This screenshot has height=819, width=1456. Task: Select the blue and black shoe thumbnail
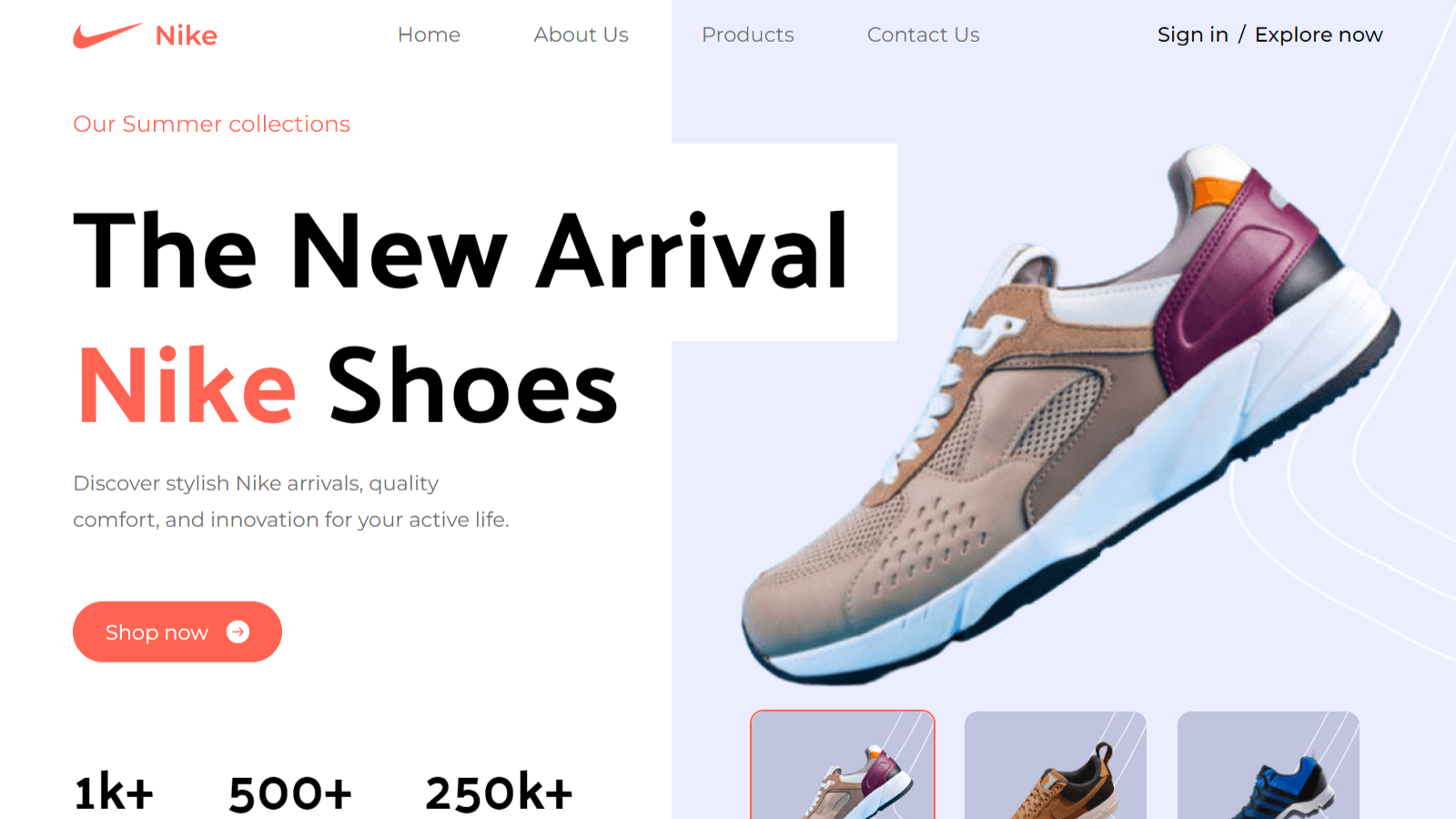coord(1269,765)
